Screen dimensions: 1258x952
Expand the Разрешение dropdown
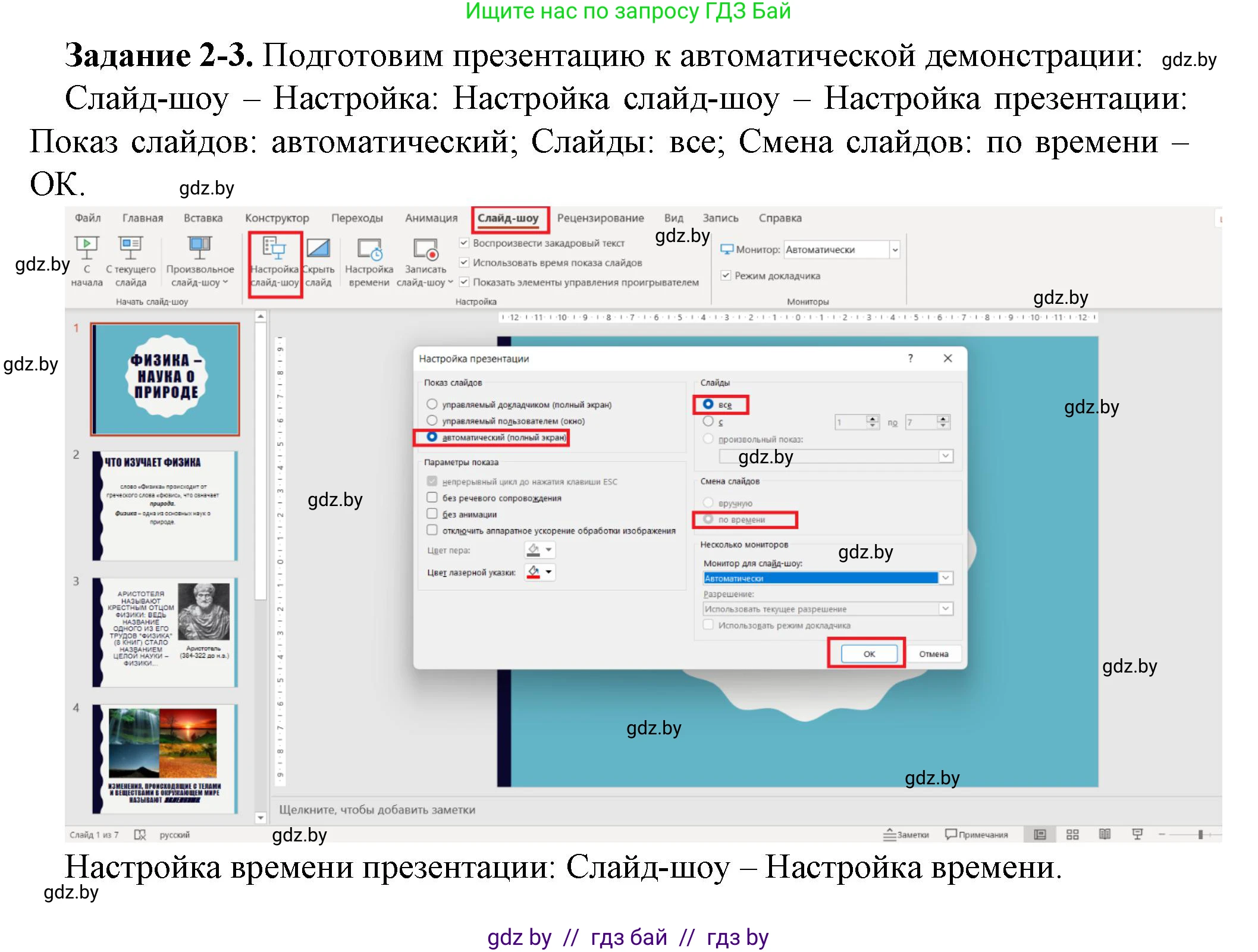[946, 608]
